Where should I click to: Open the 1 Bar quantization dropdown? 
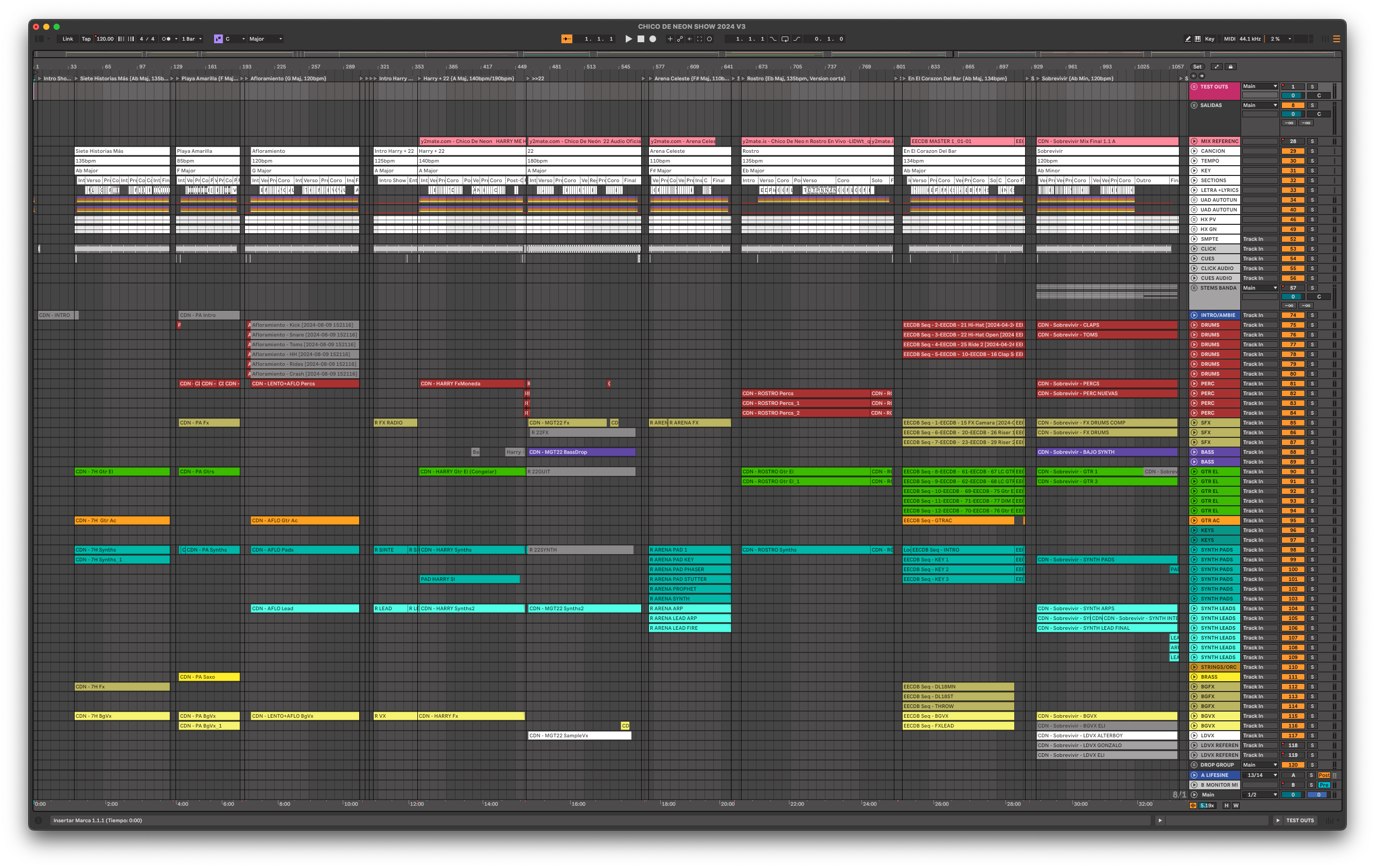click(x=192, y=39)
